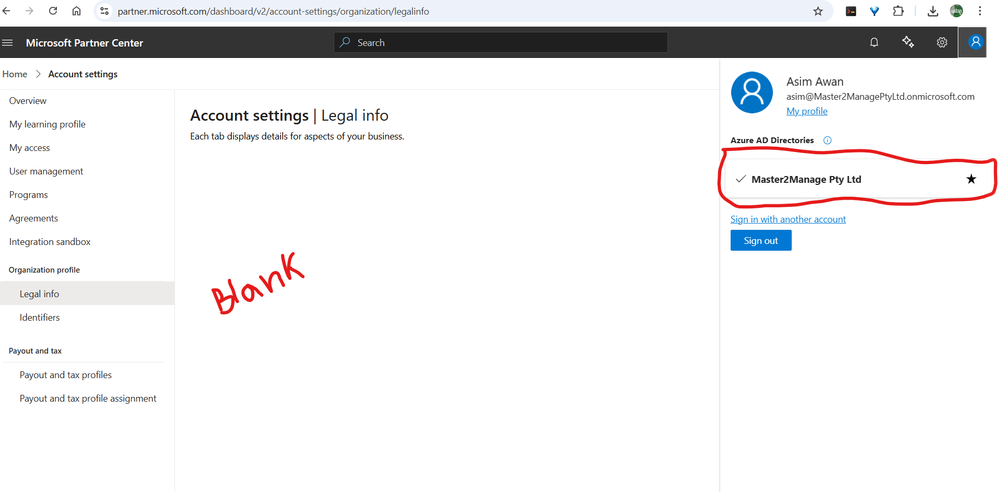Open the settings gear icon
The width and height of the screenshot is (998, 492).
[x=942, y=43]
